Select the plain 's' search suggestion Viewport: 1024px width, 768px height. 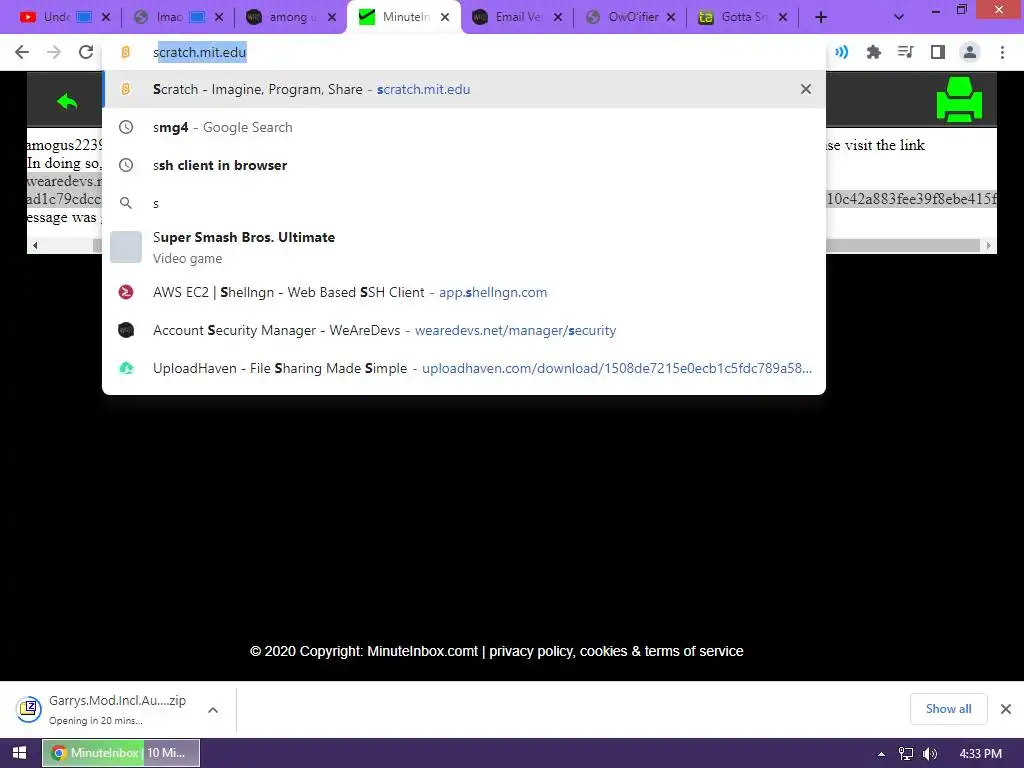[464, 203]
